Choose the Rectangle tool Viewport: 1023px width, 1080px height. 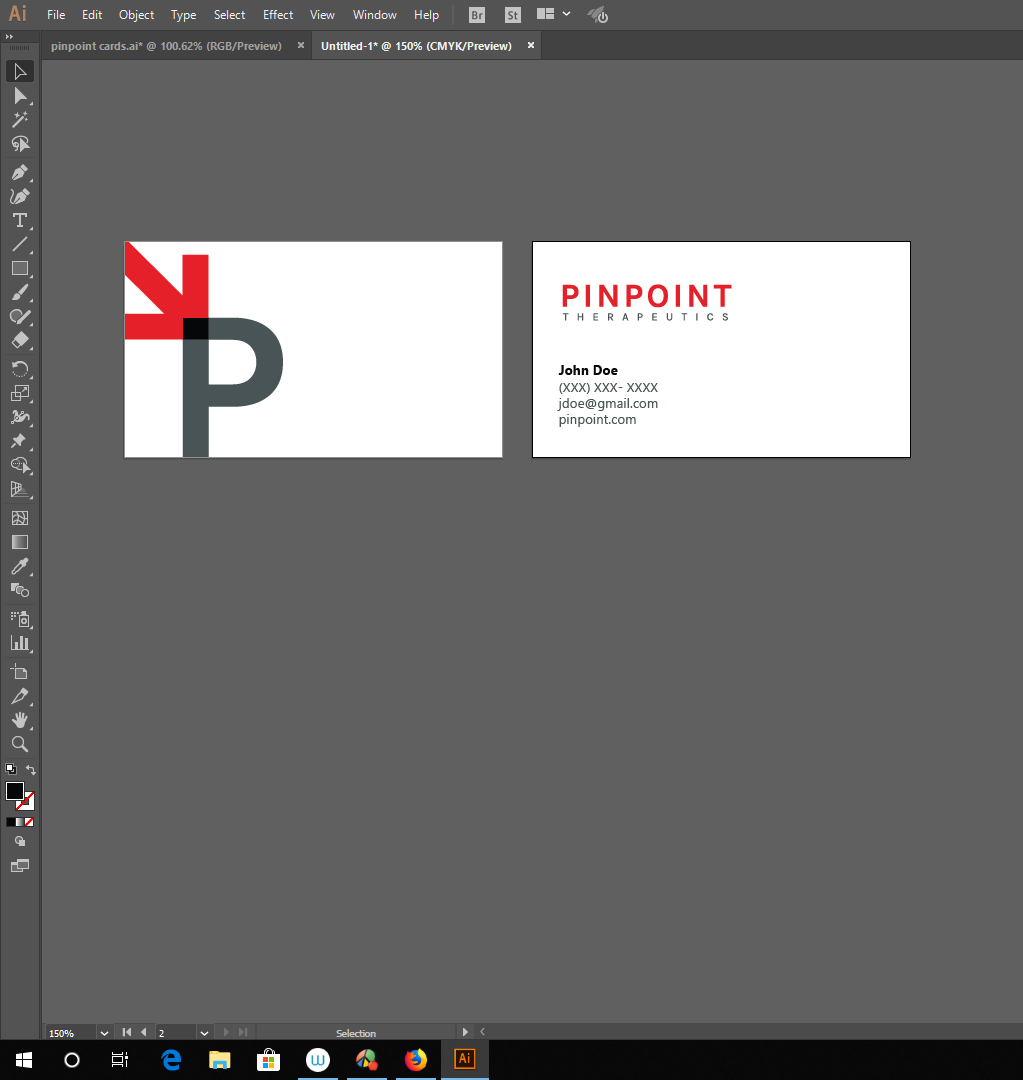19,268
